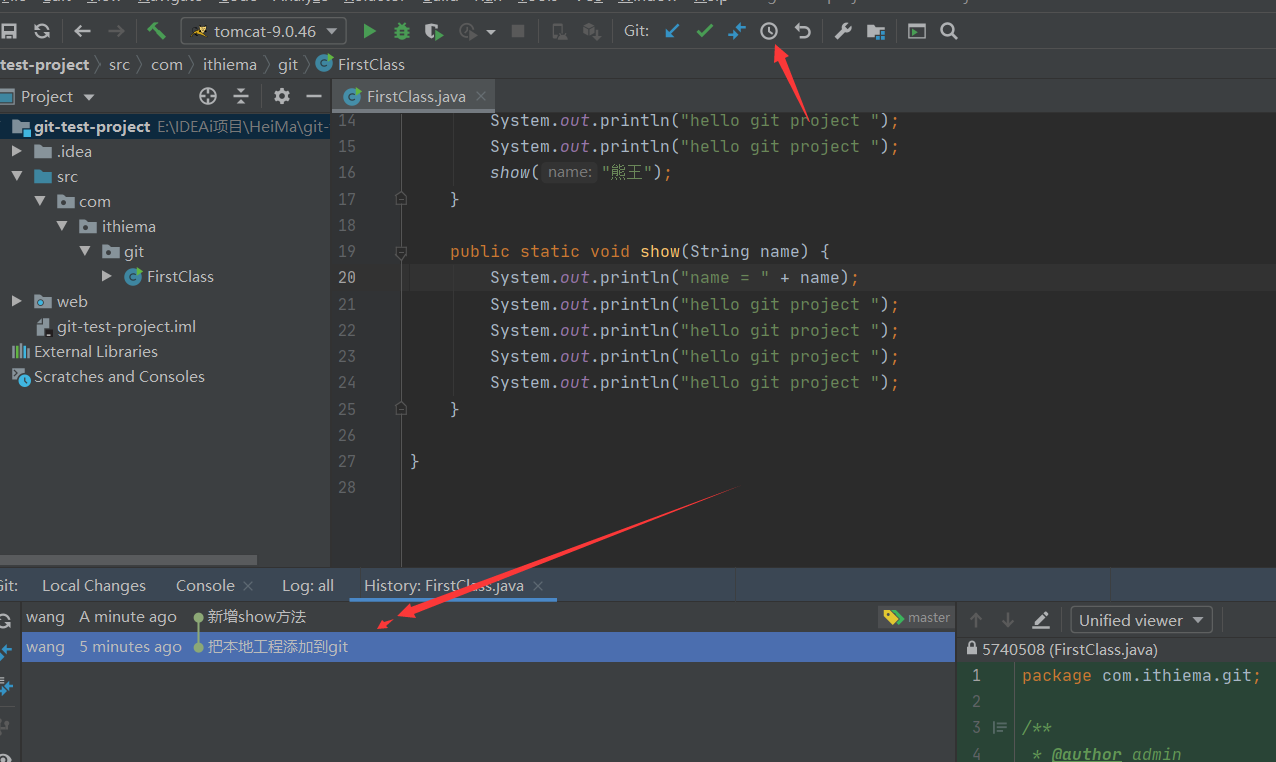Screen dimensions: 1276x762
Task: Click the Run Anything terminal-like icon
Action: 916,31
